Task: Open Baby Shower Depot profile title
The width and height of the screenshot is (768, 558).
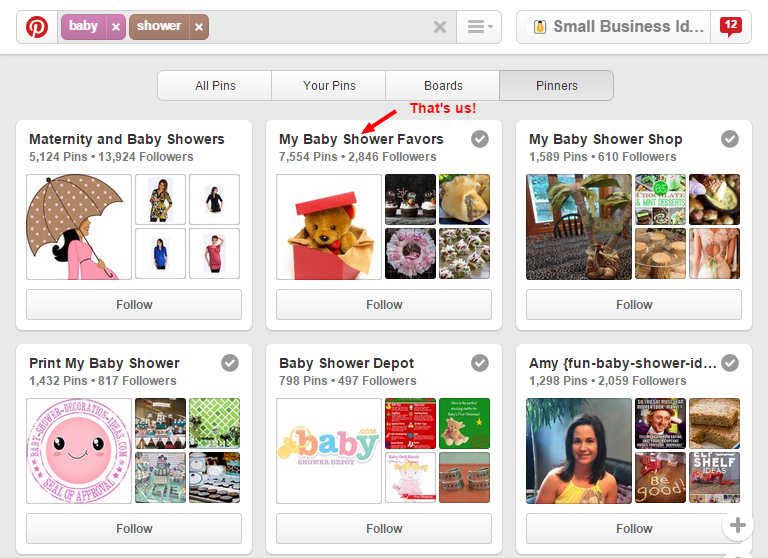Action: pos(346,363)
